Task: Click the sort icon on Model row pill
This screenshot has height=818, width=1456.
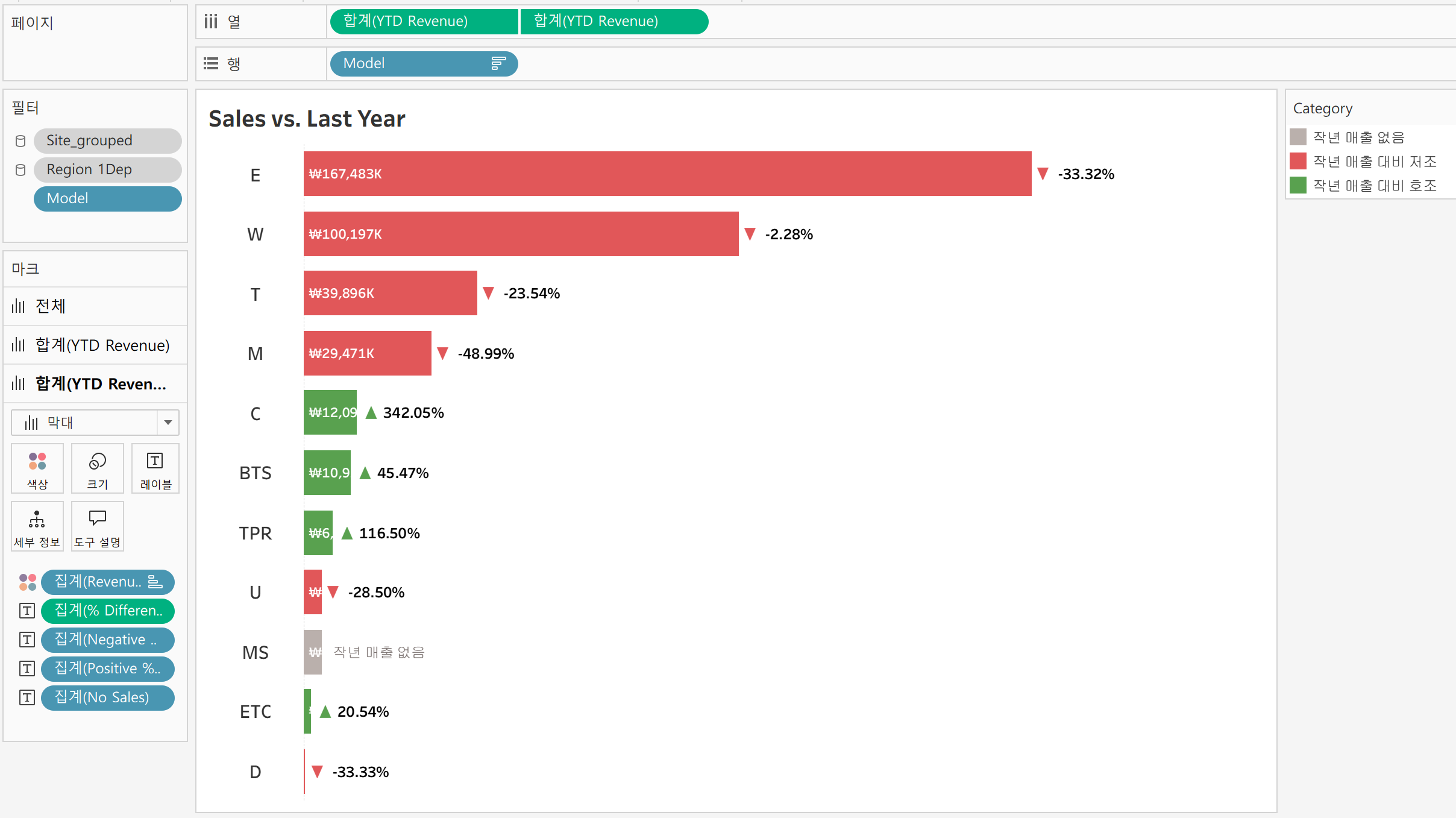Action: coord(498,63)
